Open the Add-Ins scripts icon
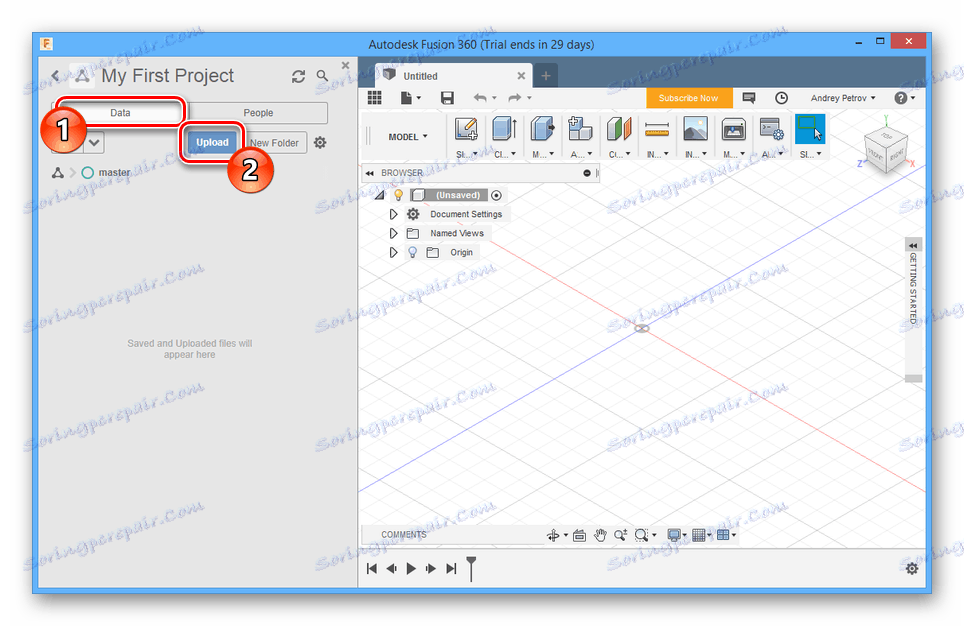964x626 pixels. [772, 129]
